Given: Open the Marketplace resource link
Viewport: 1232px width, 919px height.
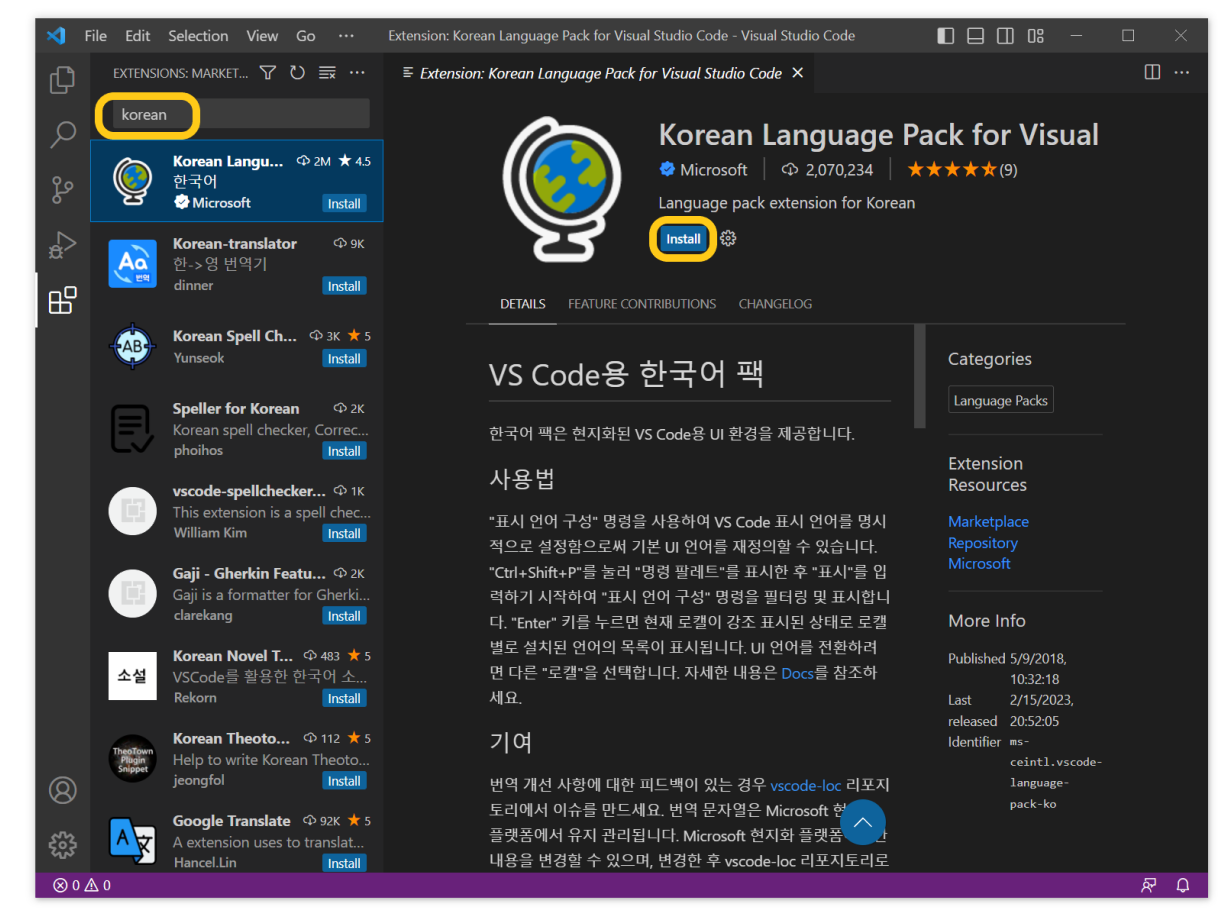Looking at the screenshot, I should tap(988, 522).
